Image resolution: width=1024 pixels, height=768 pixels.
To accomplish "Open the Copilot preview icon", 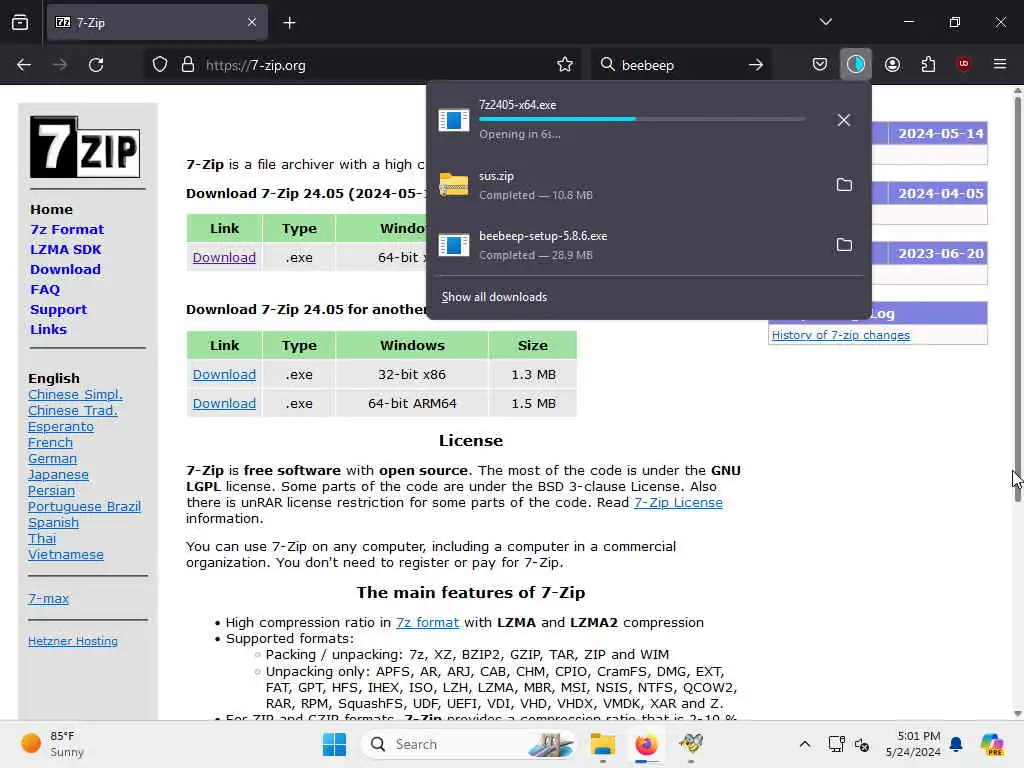I will point(991,744).
